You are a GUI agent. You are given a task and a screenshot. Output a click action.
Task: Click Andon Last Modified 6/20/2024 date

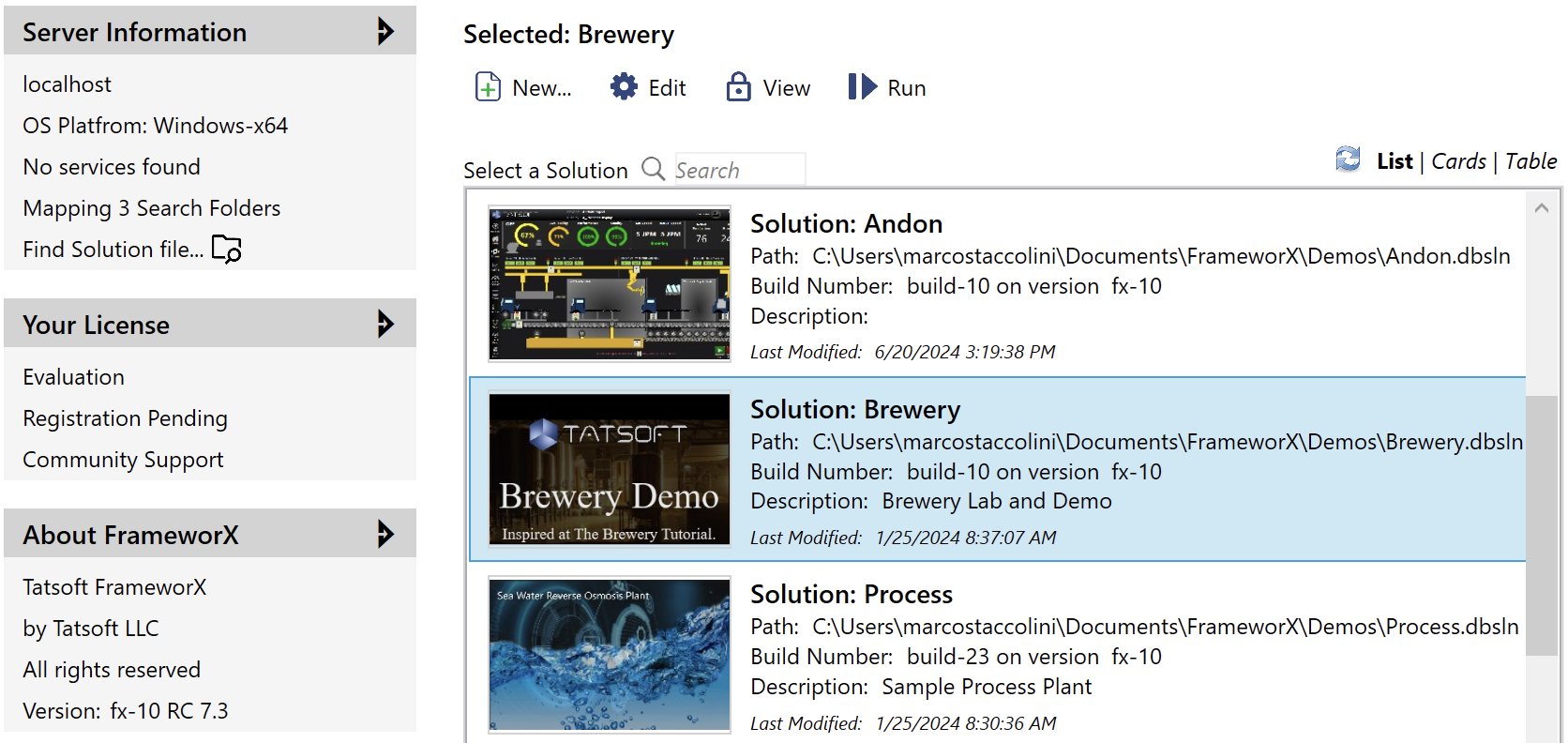tap(965, 352)
